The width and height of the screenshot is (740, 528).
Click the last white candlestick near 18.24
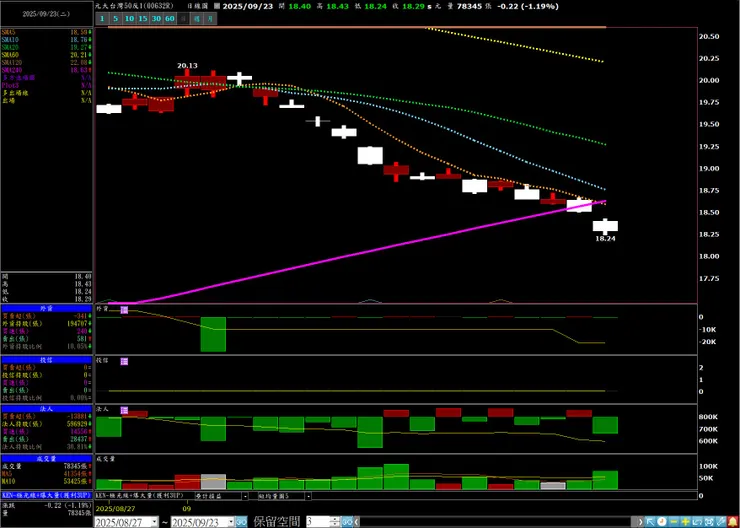[605, 226]
